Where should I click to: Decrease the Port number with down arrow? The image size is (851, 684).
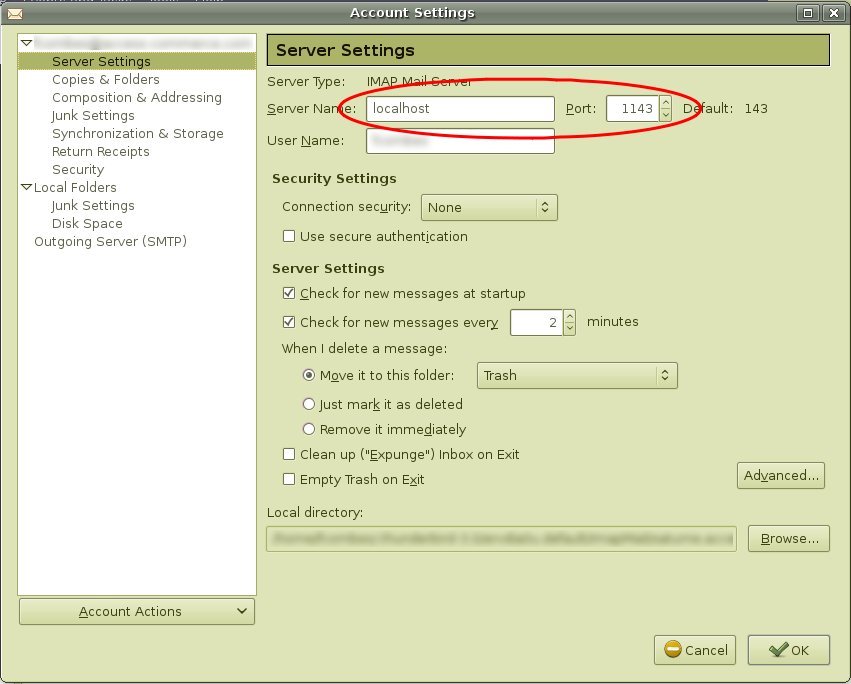[x=665, y=115]
